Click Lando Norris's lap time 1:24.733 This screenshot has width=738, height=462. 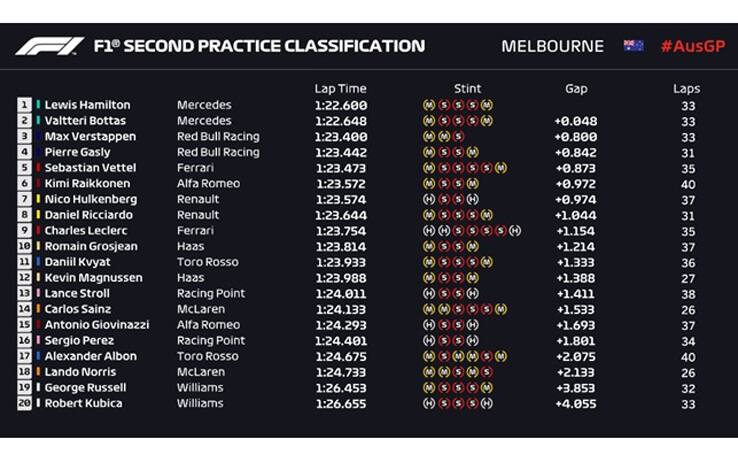pyautogui.click(x=340, y=372)
